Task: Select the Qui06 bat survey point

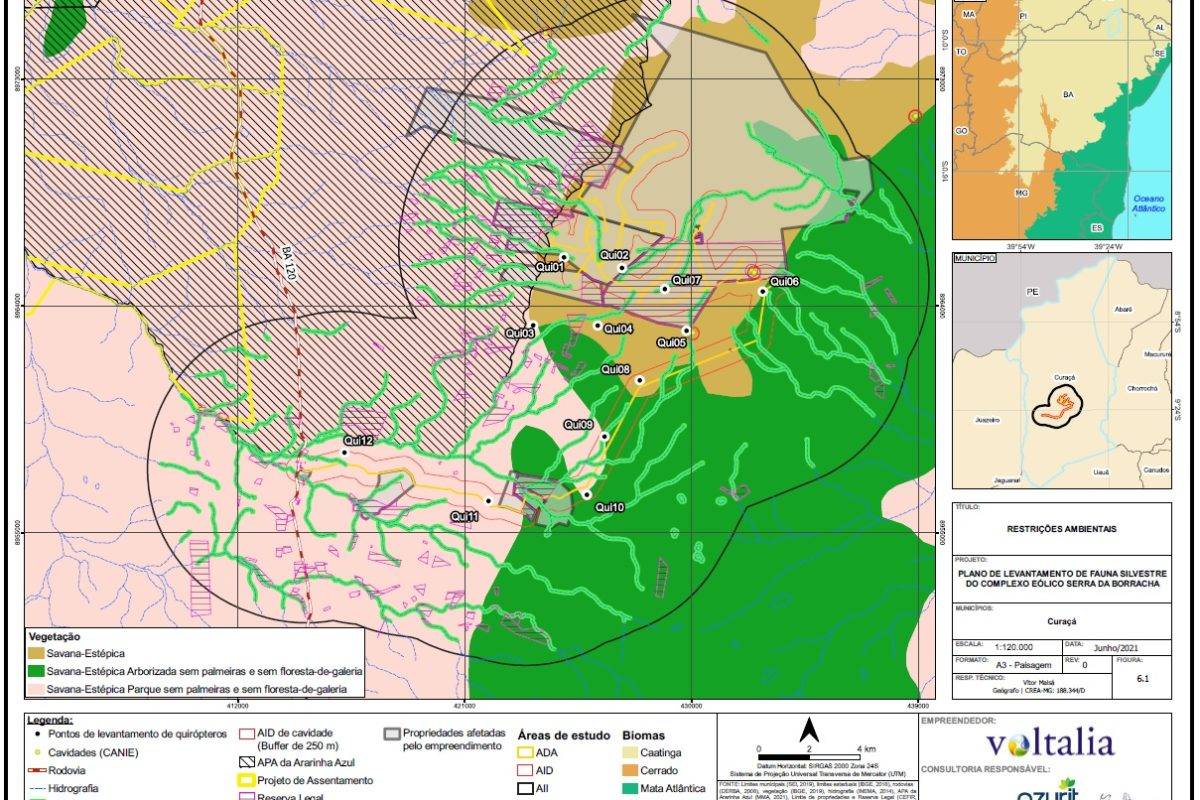Action: pyautogui.click(x=762, y=291)
